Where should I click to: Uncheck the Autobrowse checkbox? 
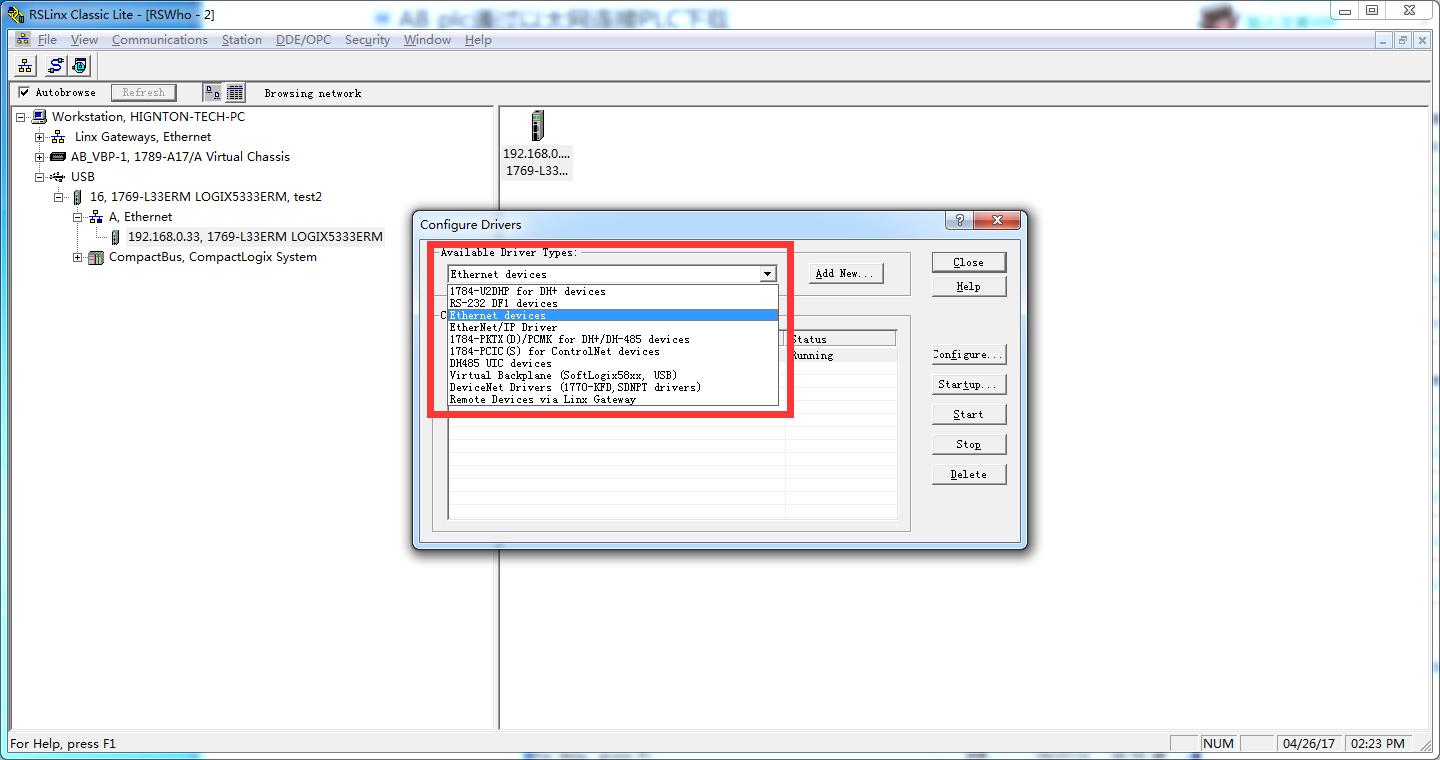click(x=25, y=93)
